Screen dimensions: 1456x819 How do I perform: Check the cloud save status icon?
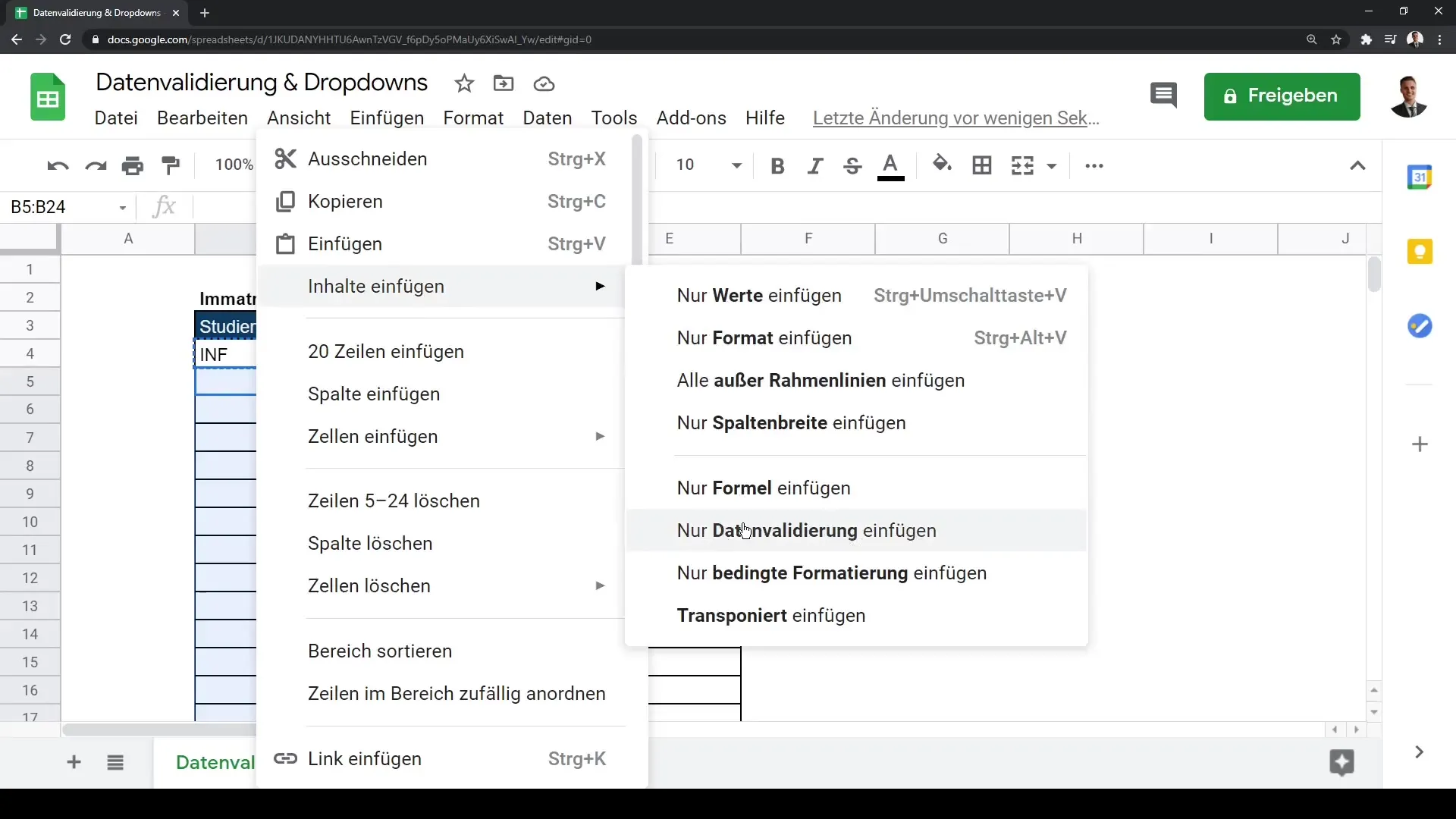pos(544,83)
